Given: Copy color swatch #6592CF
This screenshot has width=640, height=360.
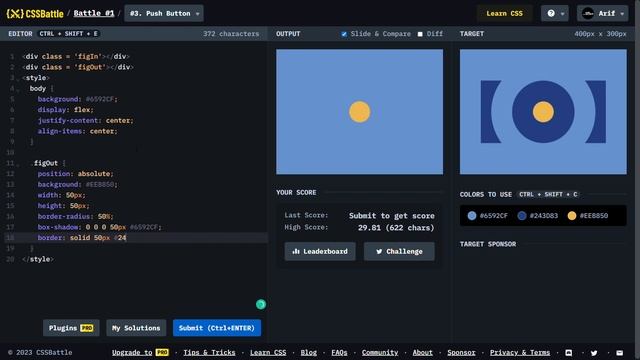Looking at the screenshot, I should click(488, 216).
